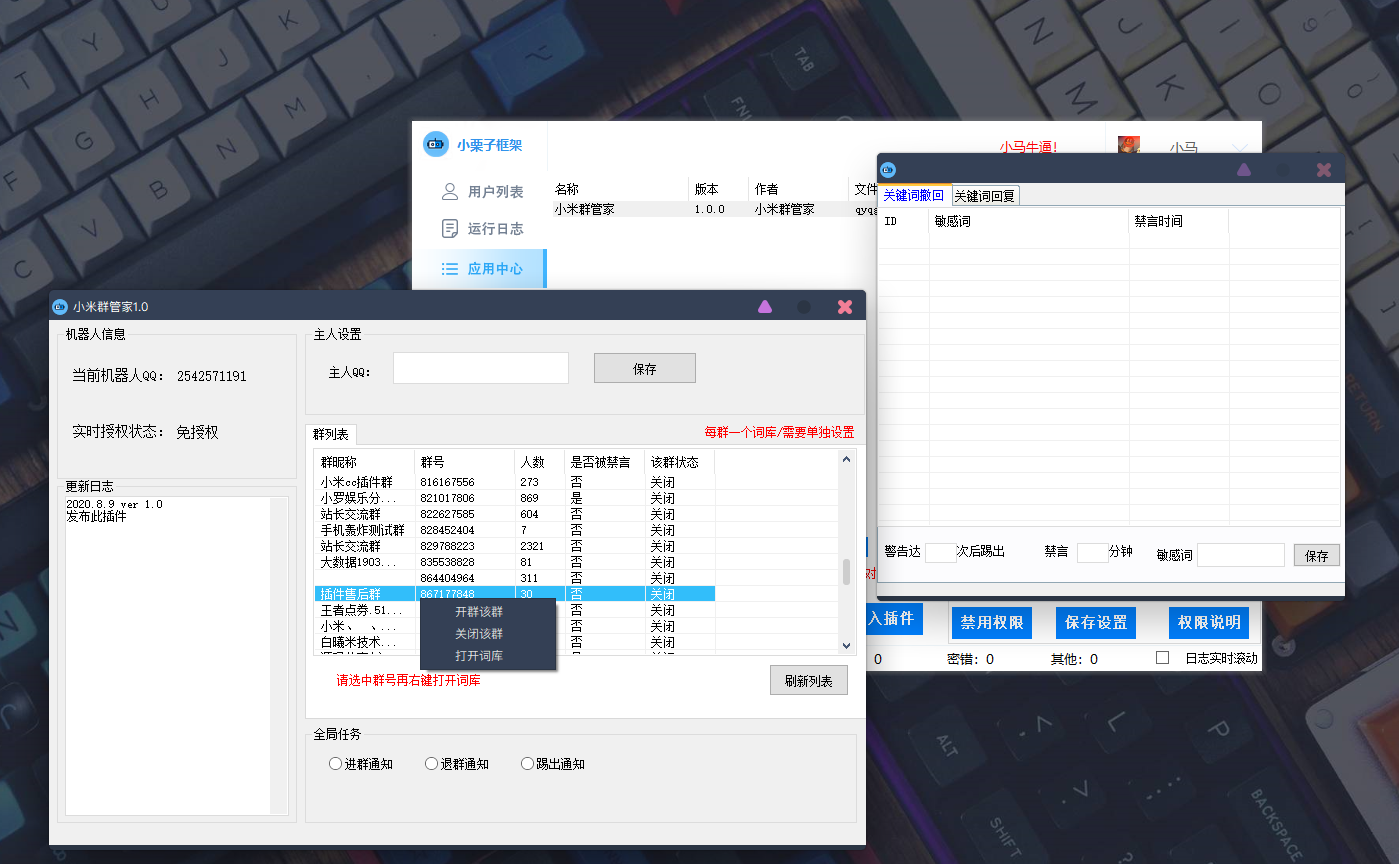Enable the 进群通知 radio option
The height and width of the screenshot is (864, 1399).
click(336, 764)
